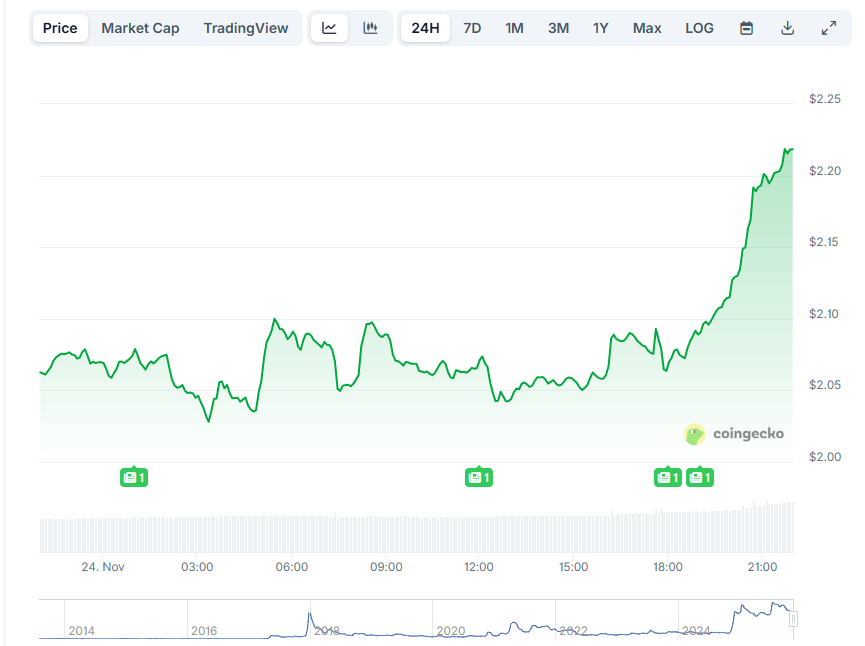The height and width of the screenshot is (646, 865).
Task: Select the 1Y time range
Action: pyautogui.click(x=600, y=28)
